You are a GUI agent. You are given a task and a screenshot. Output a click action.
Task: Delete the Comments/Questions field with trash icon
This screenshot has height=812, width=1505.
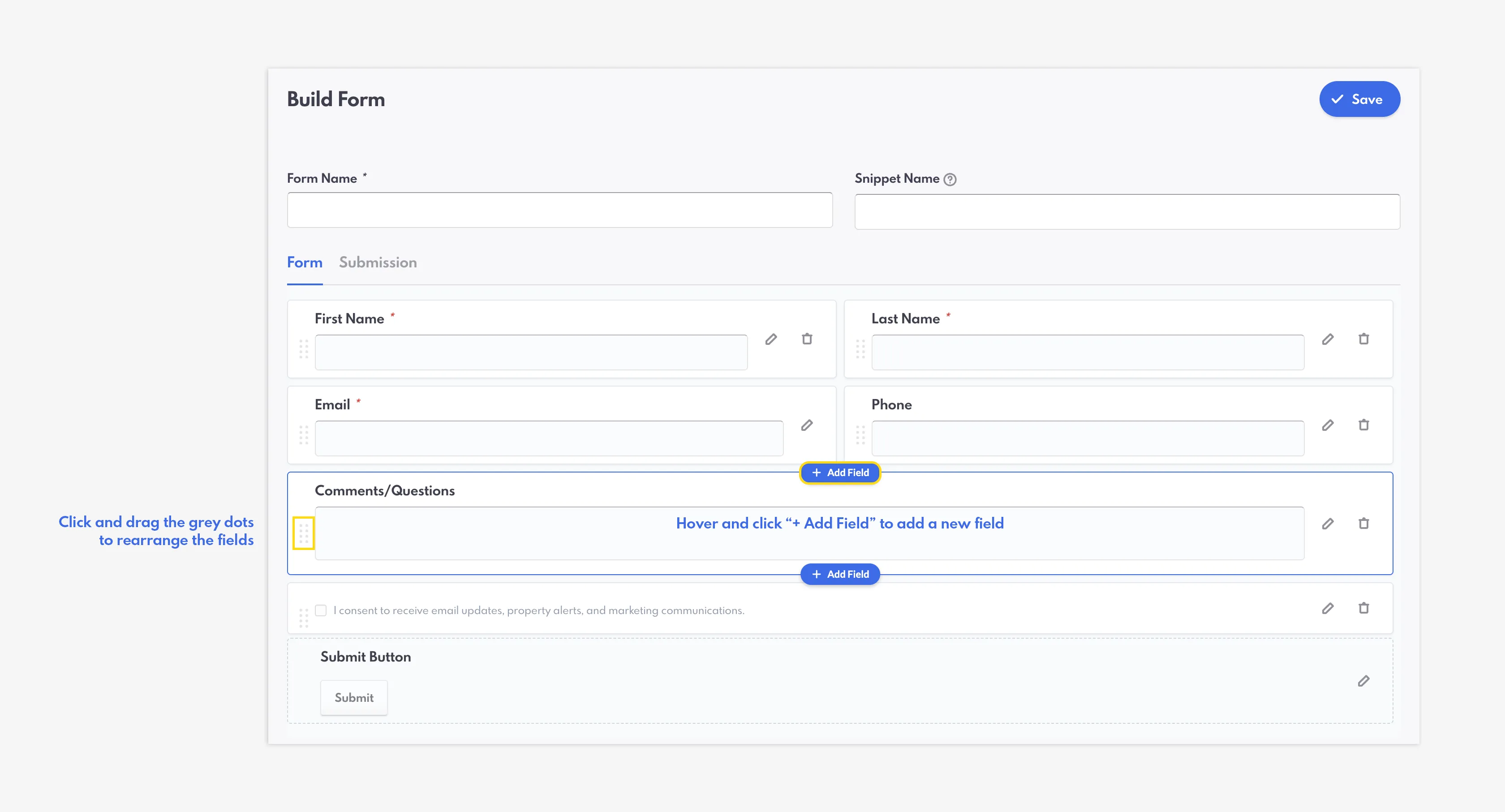[1363, 524]
